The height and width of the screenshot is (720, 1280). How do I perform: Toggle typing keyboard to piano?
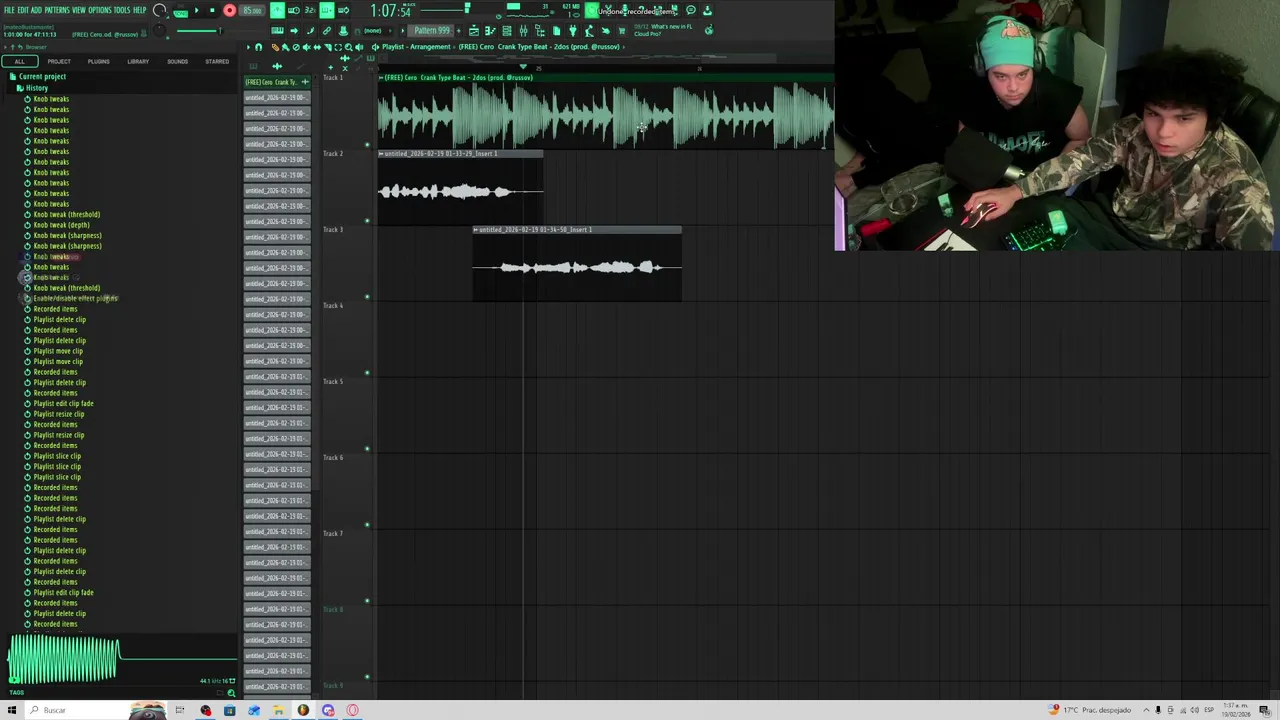(277, 30)
